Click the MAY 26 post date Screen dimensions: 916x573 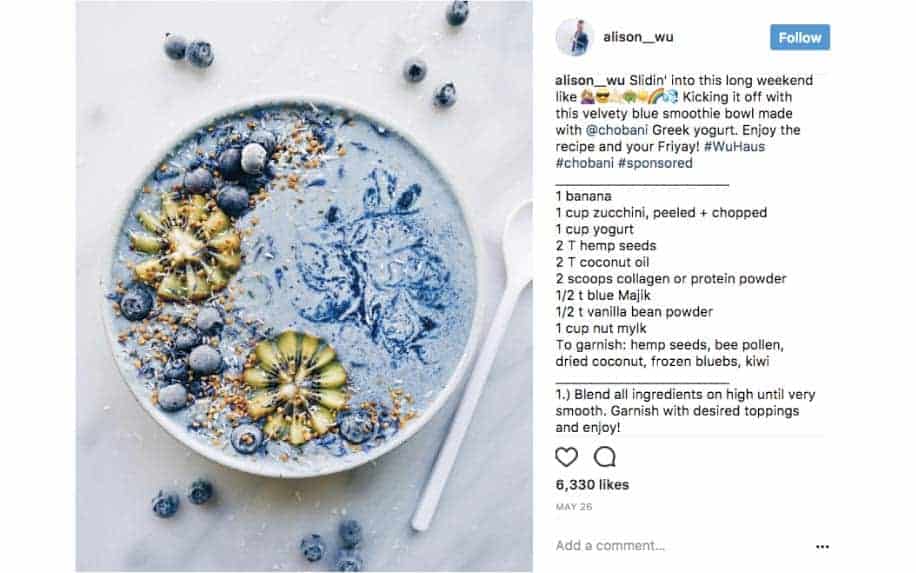tap(574, 506)
